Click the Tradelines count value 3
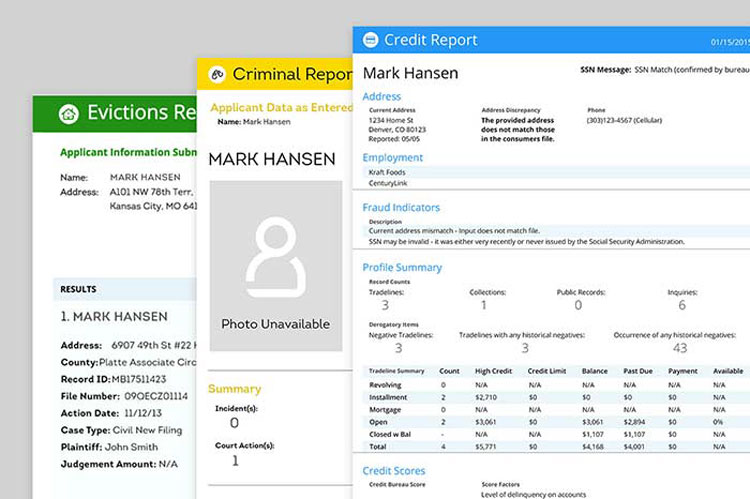The image size is (750, 499). pyautogui.click(x=385, y=305)
